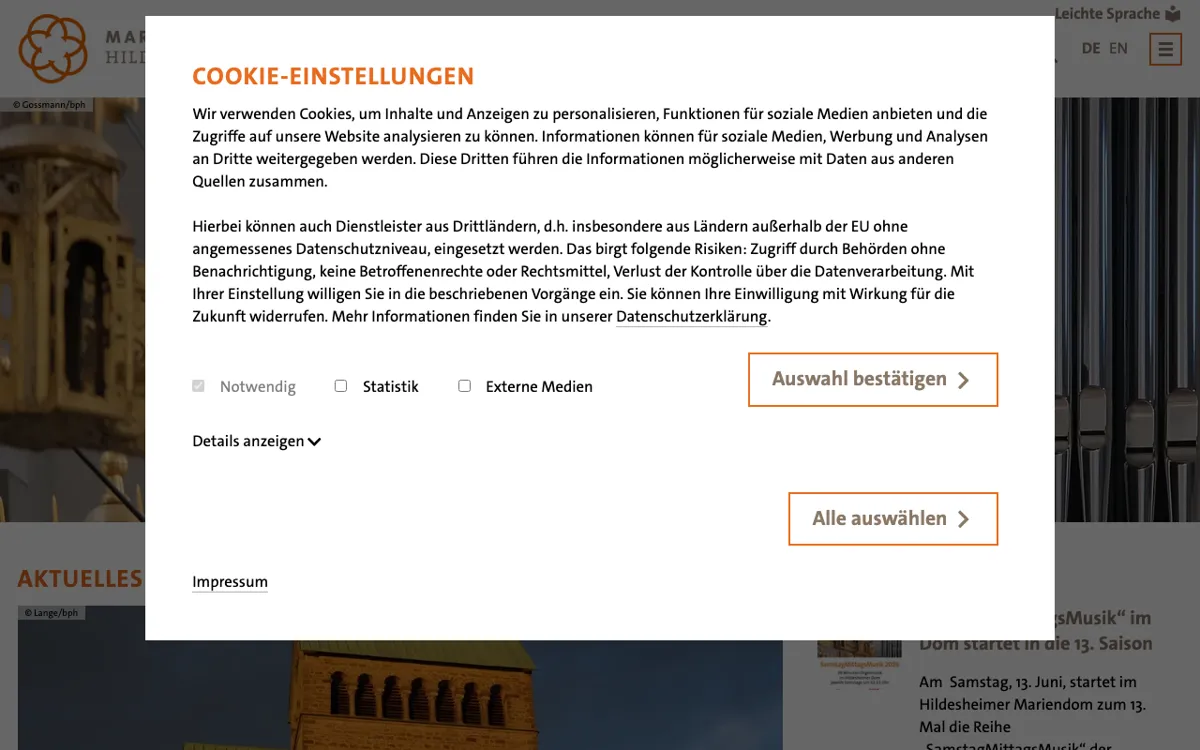1200x750 pixels.
Task: Expand Details anzeigen section
Action: [256, 441]
